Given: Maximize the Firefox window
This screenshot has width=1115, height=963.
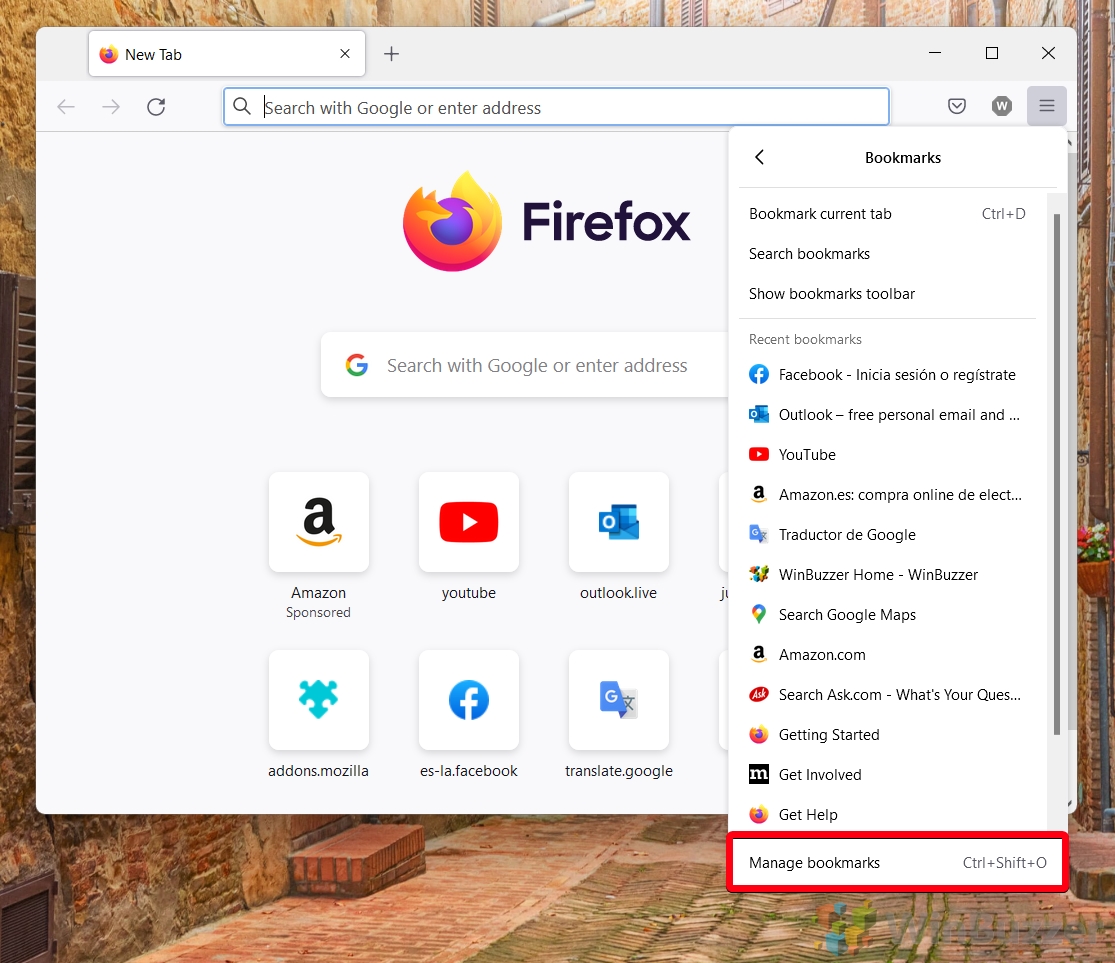Looking at the screenshot, I should (992, 53).
